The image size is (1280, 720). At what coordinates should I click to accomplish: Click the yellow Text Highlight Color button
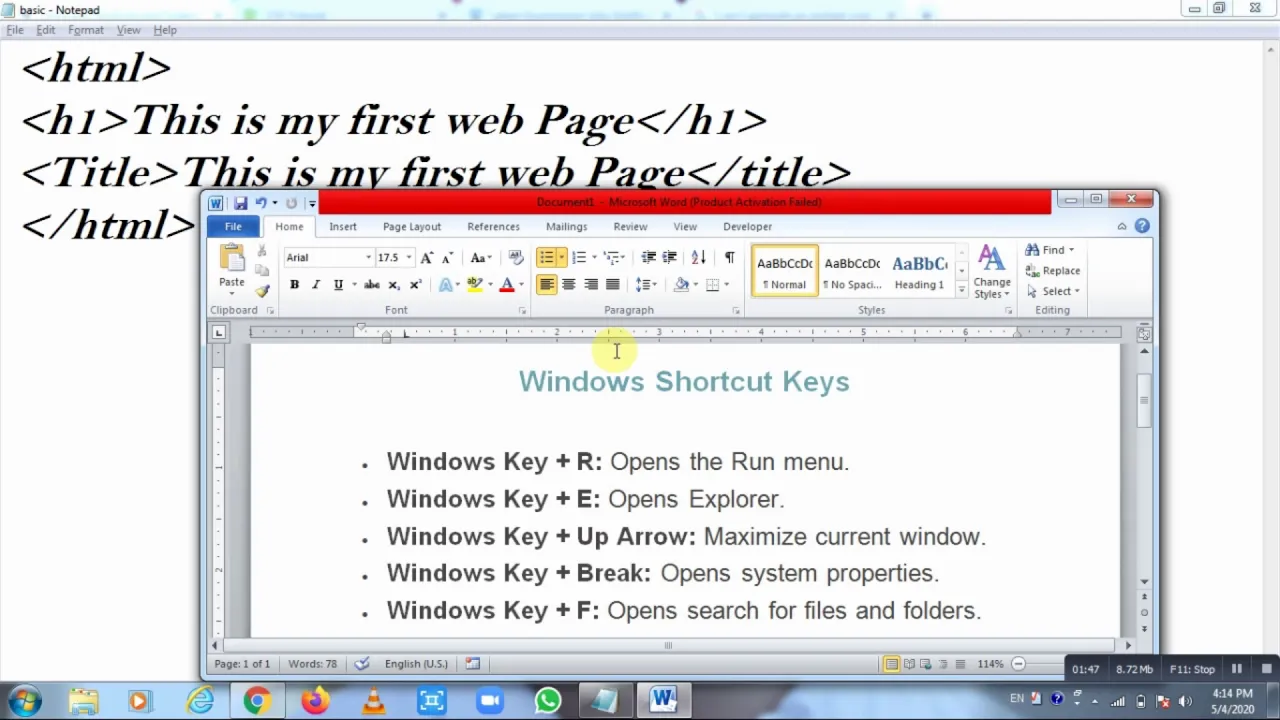475,285
